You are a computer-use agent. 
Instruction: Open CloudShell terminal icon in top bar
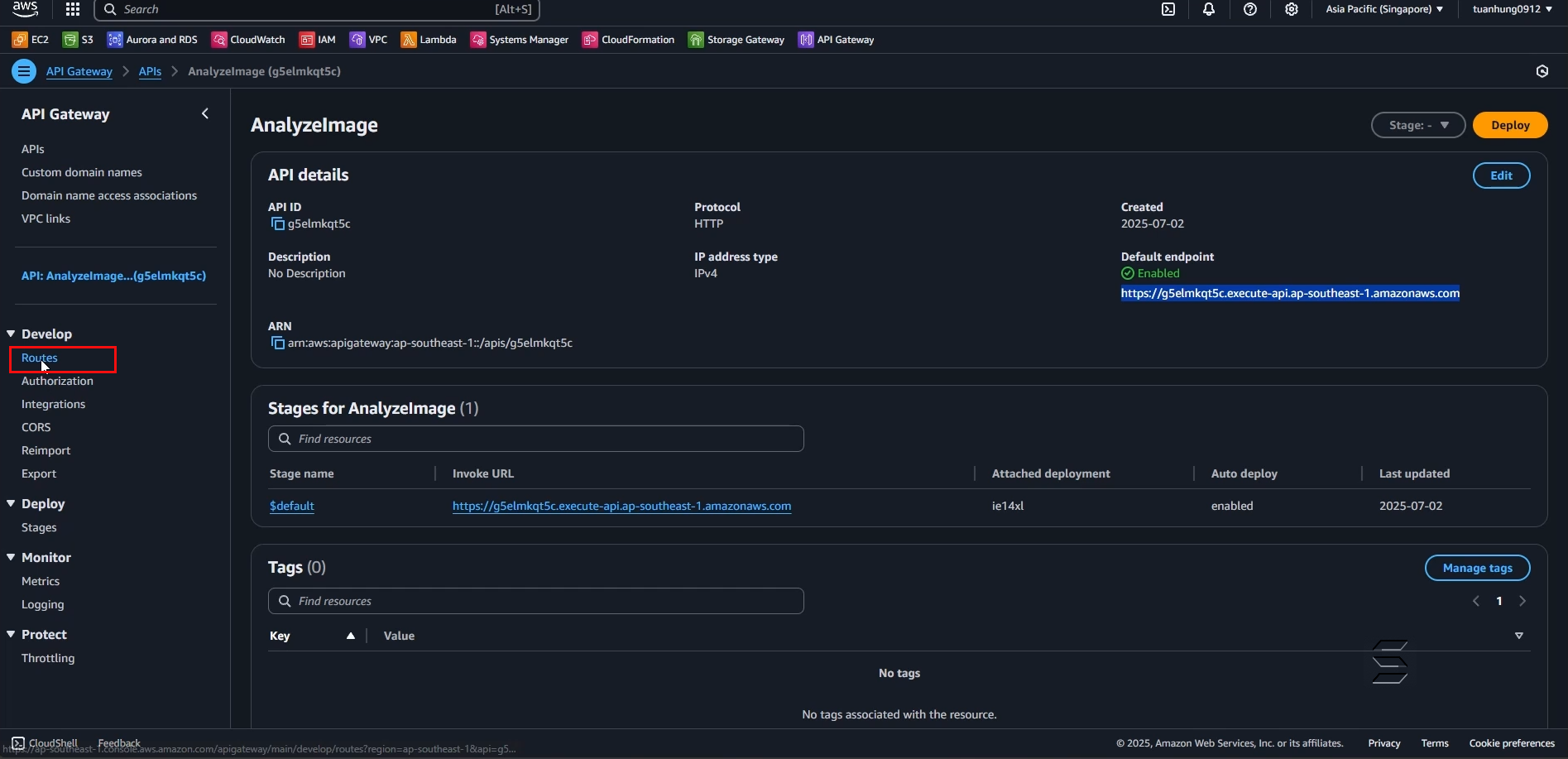pos(1168,9)
